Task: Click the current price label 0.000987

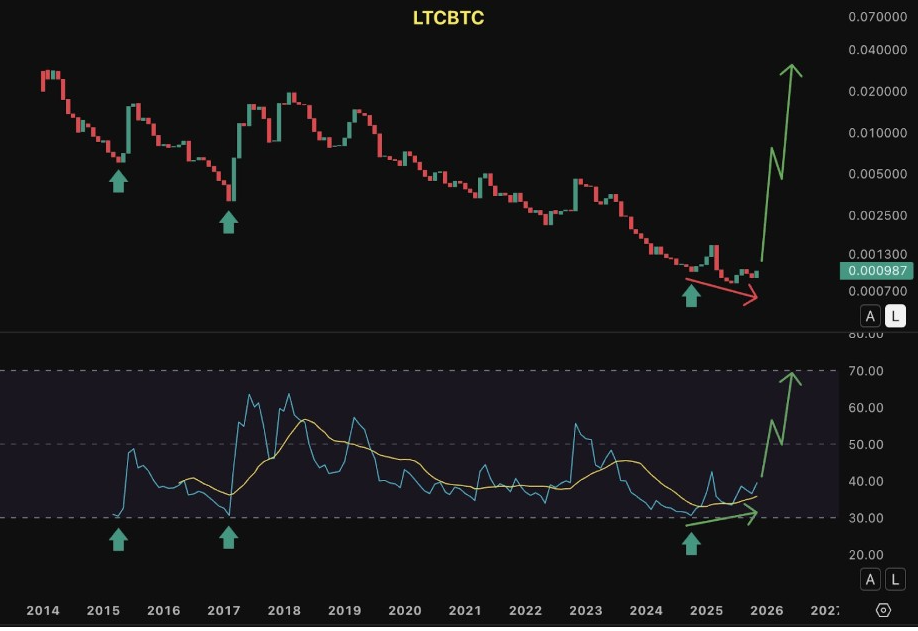Action: tap(876, 270)
